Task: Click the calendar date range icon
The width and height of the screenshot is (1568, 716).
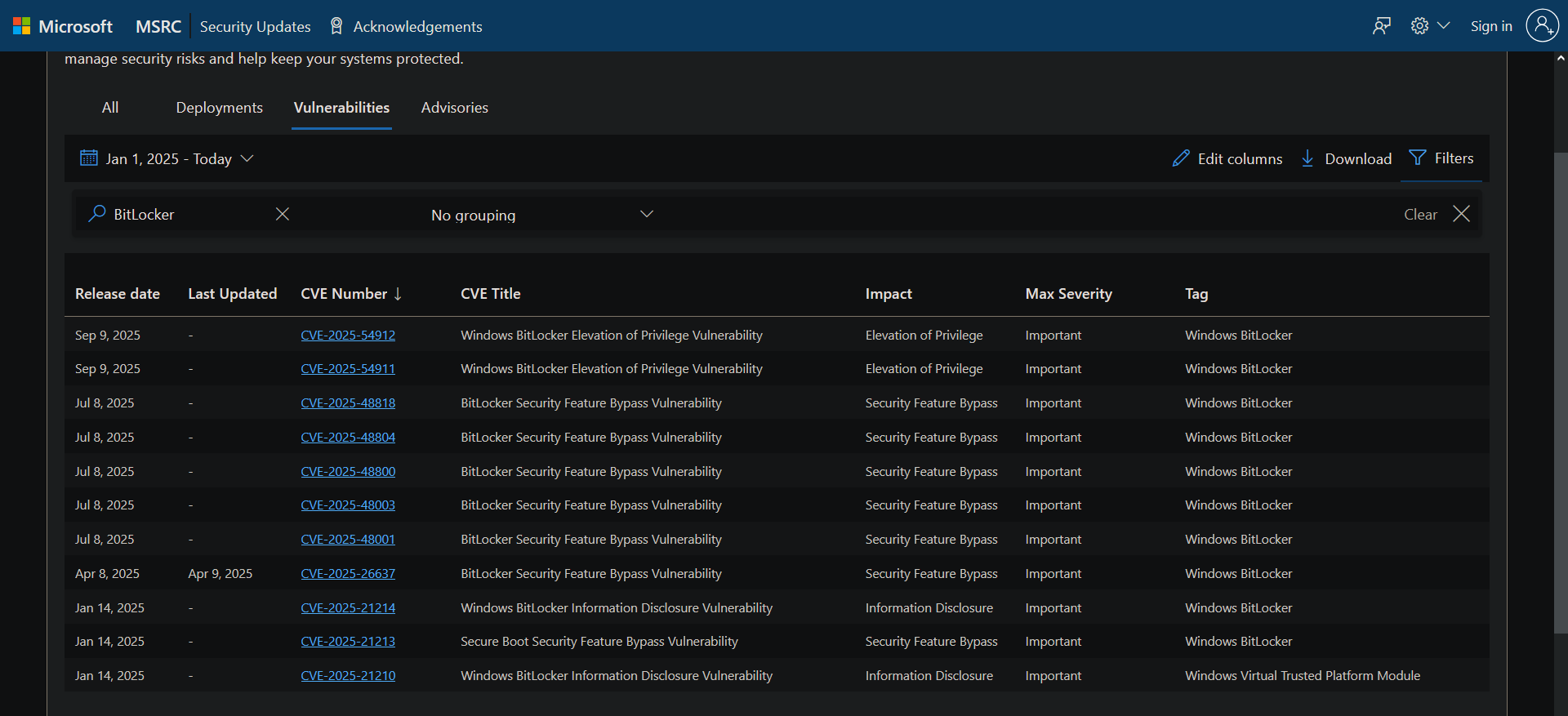Action: point(89,158)
